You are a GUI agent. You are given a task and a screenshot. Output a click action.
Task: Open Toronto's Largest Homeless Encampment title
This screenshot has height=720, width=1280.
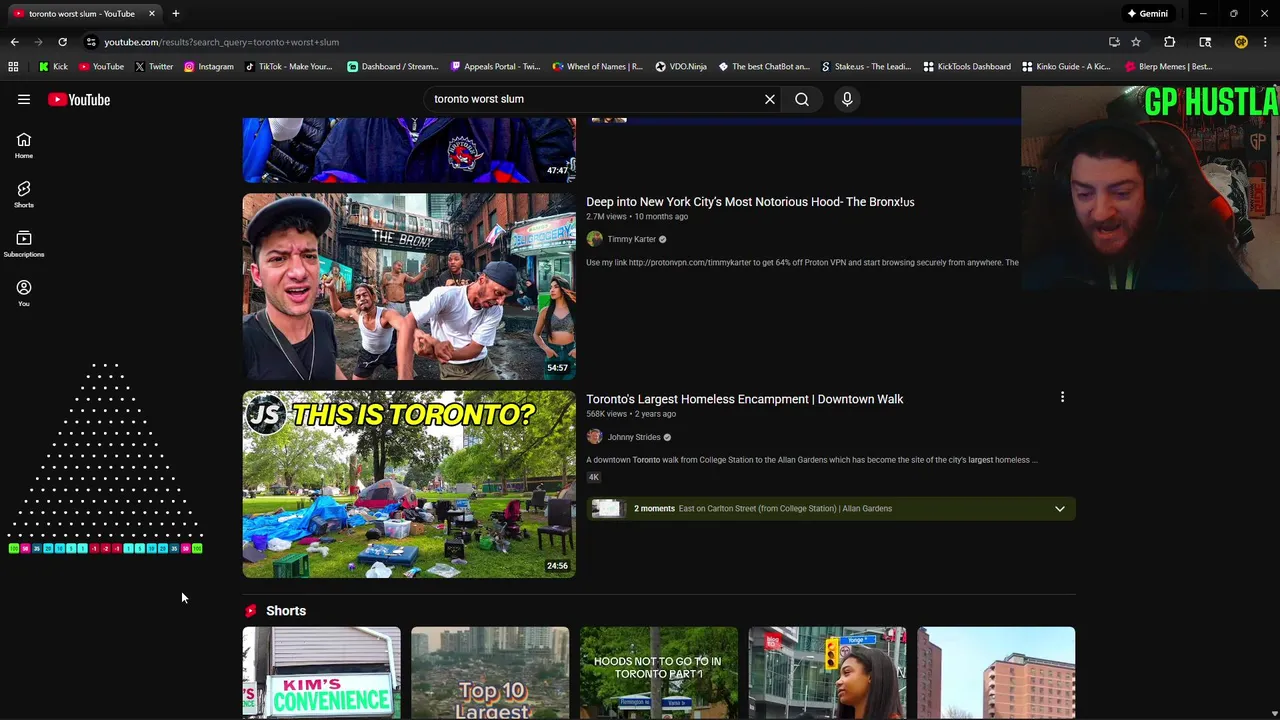point(744,399)
